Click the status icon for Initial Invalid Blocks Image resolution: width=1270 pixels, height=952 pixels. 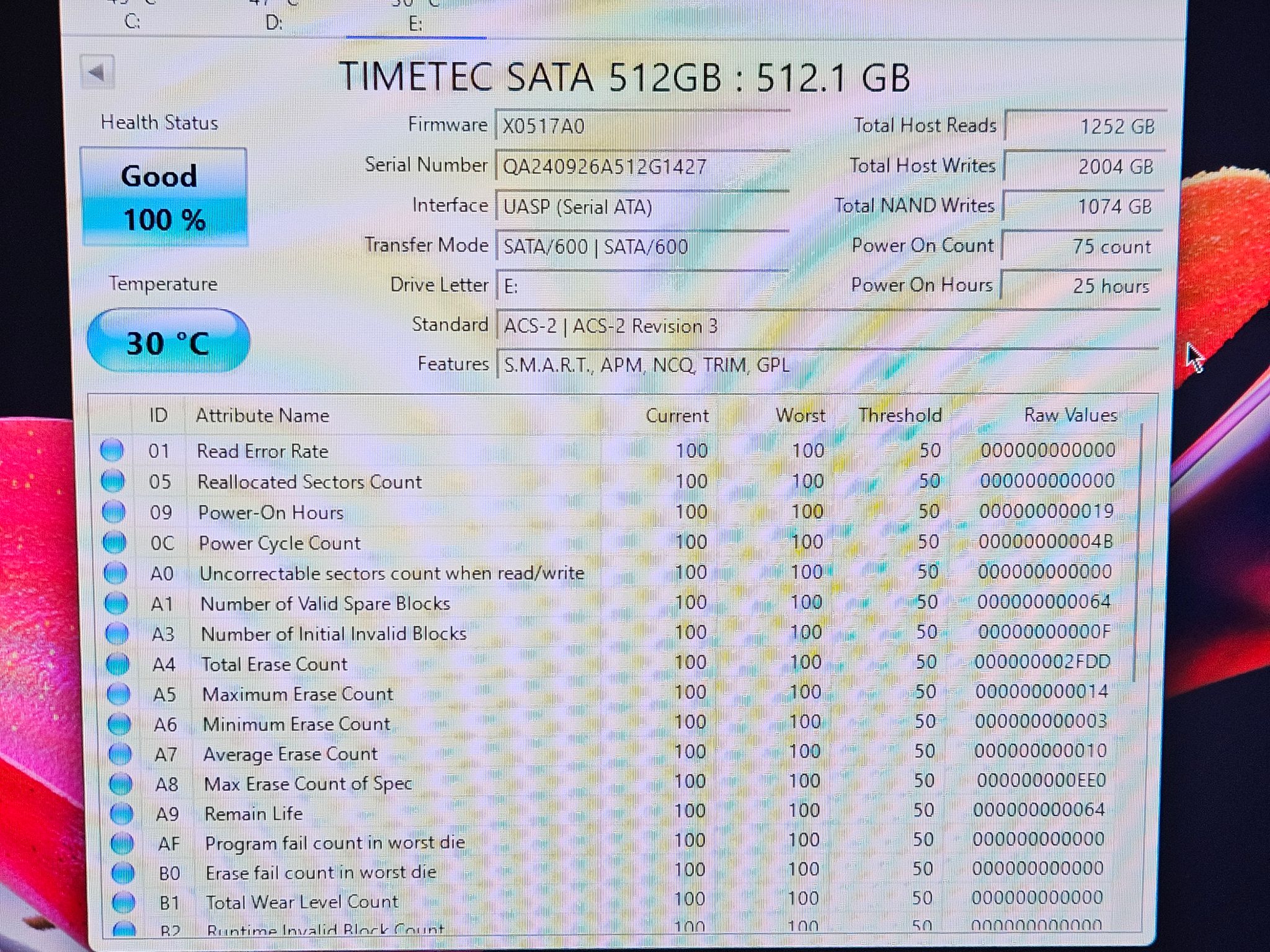pyautogui.click(x=117, y=633)
